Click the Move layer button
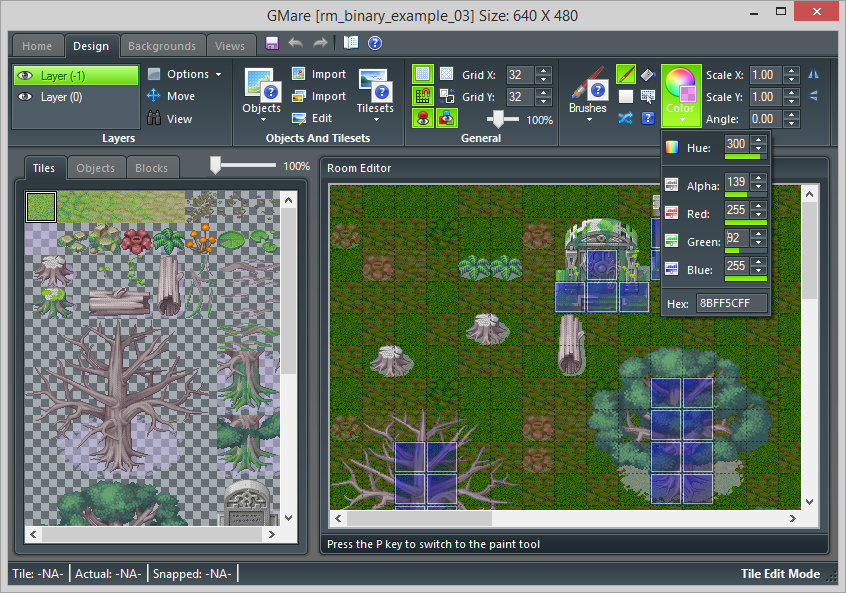Viewport: 846px width, 593px height. pos(170,96)
